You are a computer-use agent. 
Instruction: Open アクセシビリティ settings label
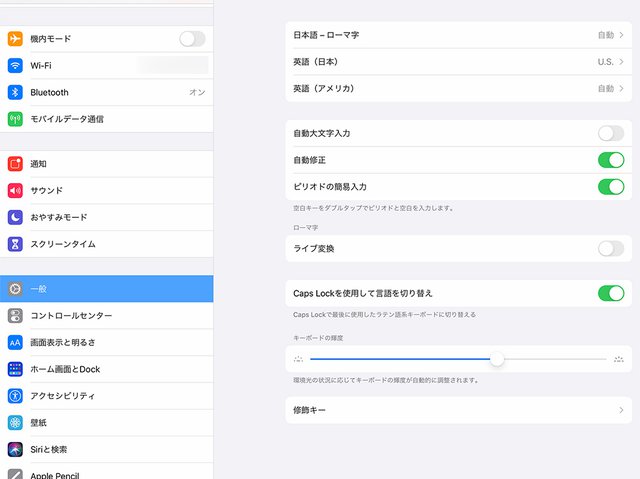[x=63, y=396]
